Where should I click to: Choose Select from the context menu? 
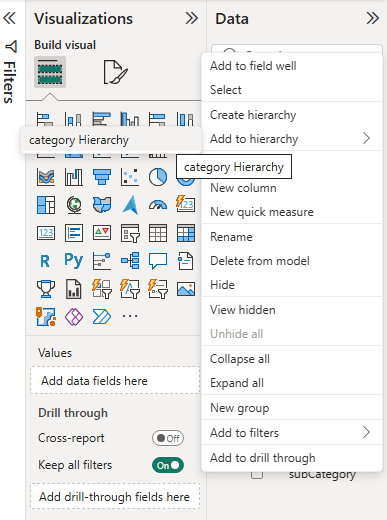point(292,90)
